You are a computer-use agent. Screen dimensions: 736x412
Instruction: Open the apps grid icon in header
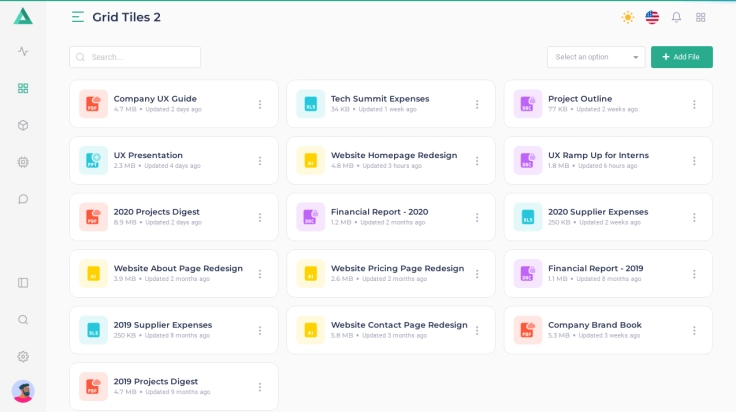tap(700, 17)
